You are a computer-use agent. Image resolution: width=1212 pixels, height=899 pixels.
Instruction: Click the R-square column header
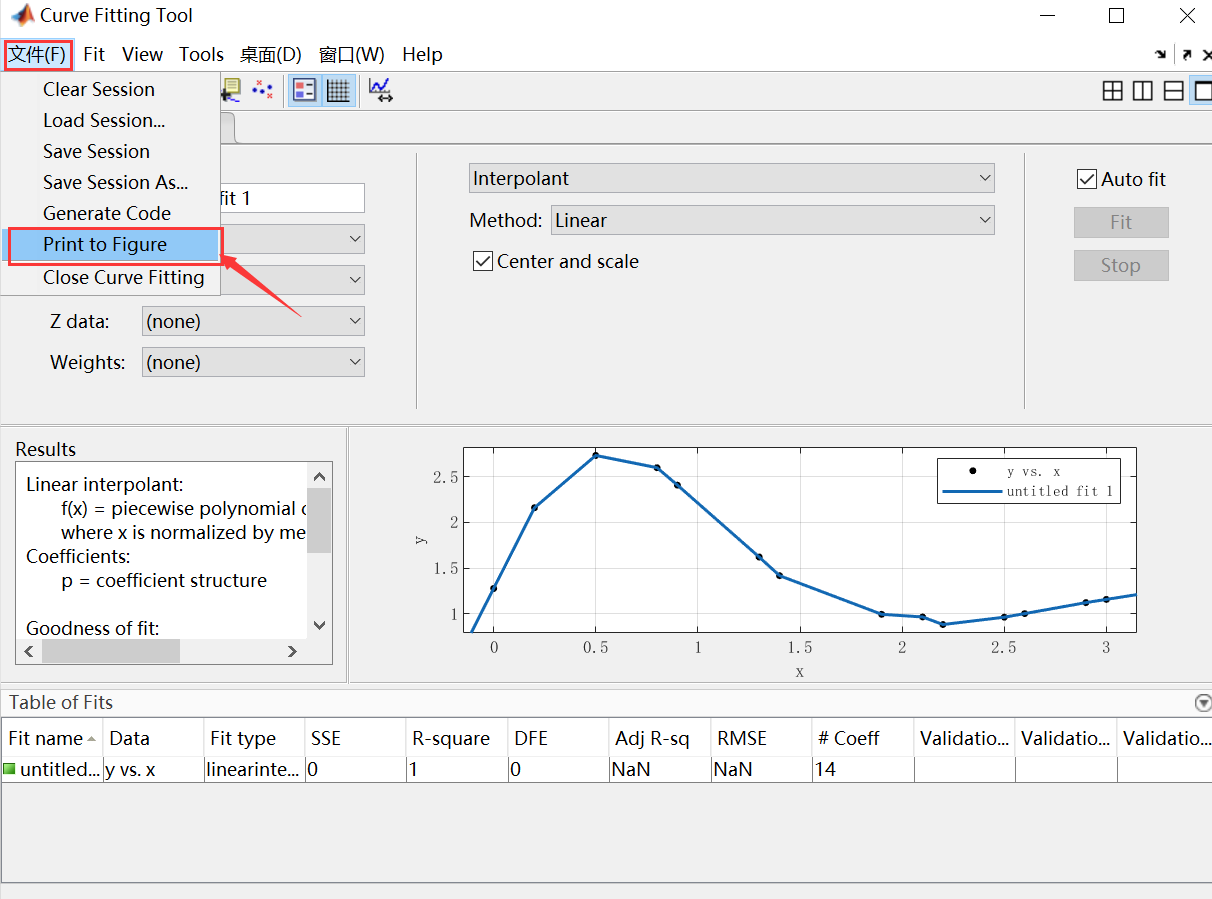[457, 738]
